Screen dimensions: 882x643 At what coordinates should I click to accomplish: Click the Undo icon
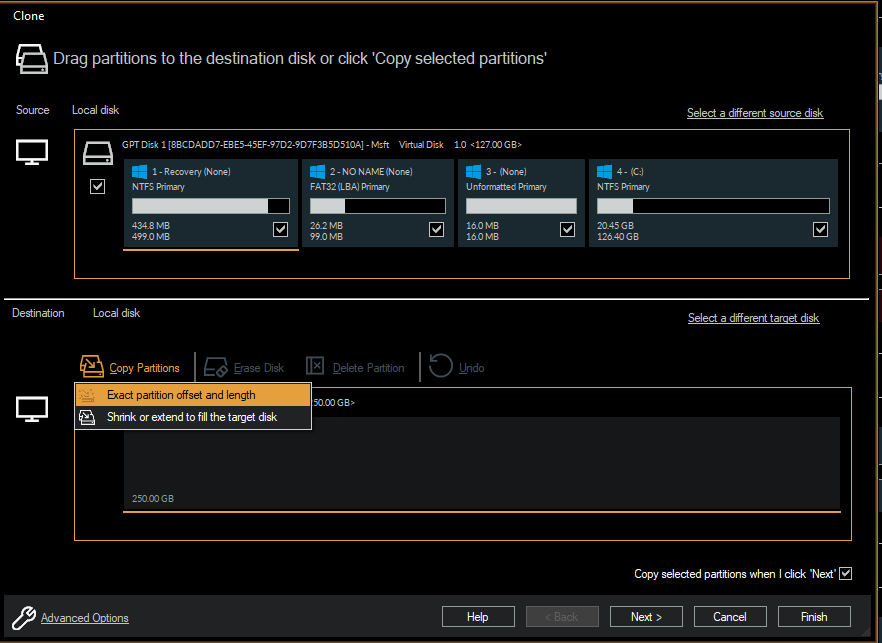click(x=440, y=366)
